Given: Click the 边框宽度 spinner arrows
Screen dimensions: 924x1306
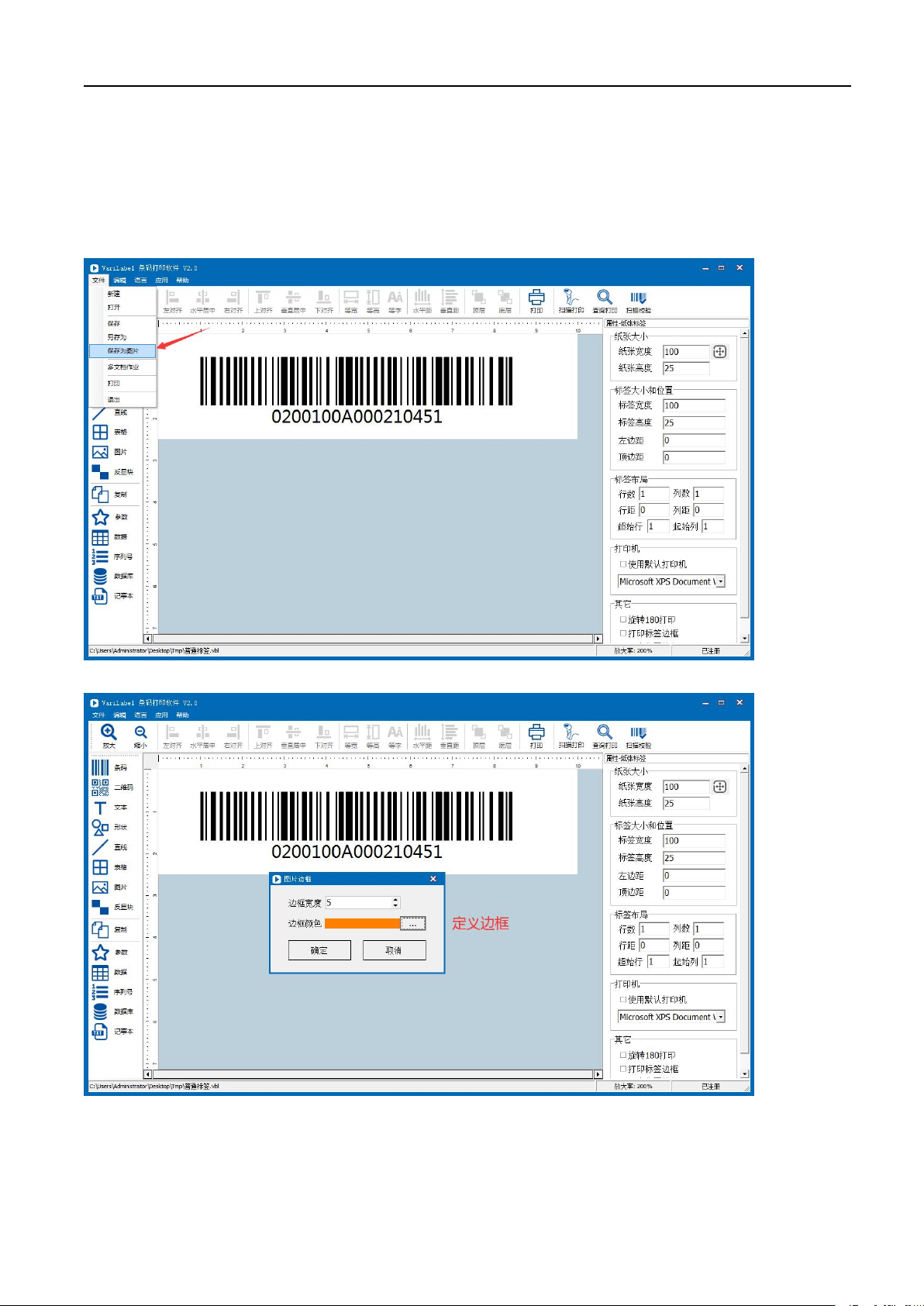Looking at the screenshot, I should point(395,903).
